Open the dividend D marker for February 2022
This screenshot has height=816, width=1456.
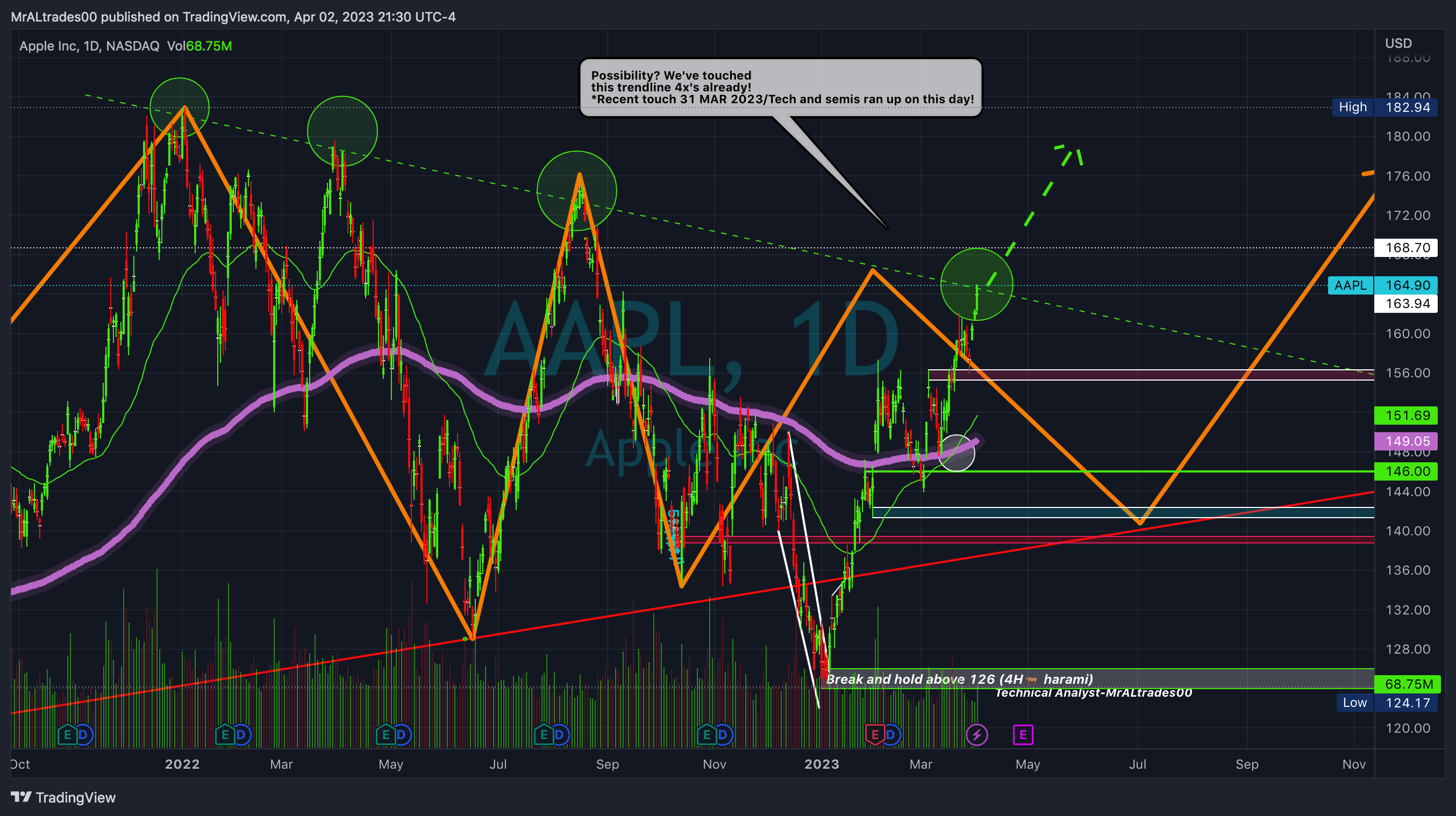tap(241, 735)
